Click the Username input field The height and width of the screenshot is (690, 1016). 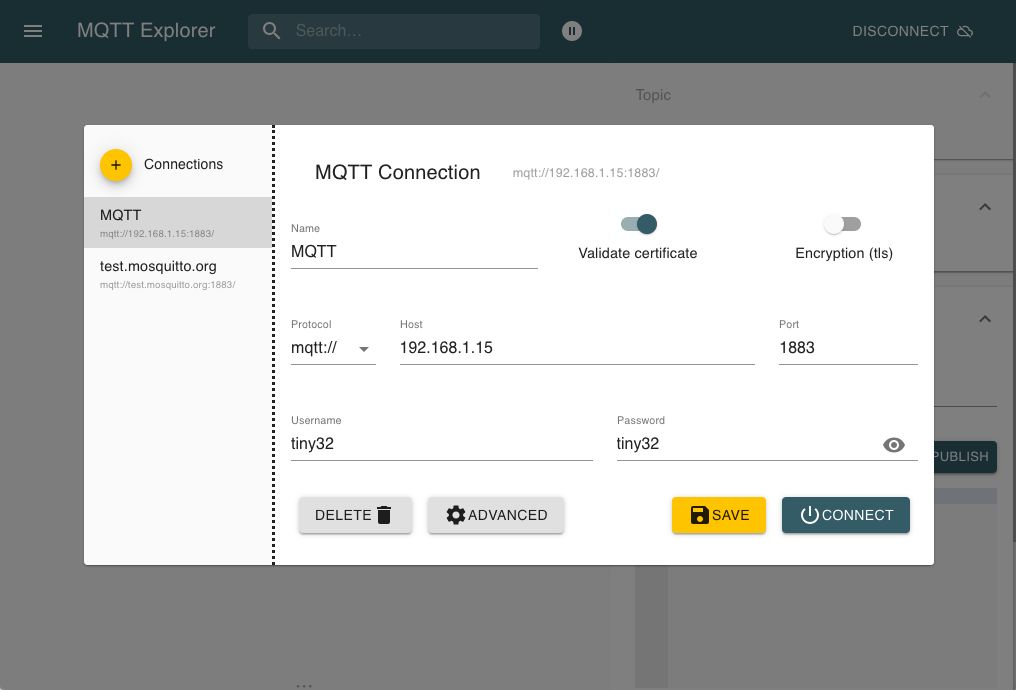point(441,444)
